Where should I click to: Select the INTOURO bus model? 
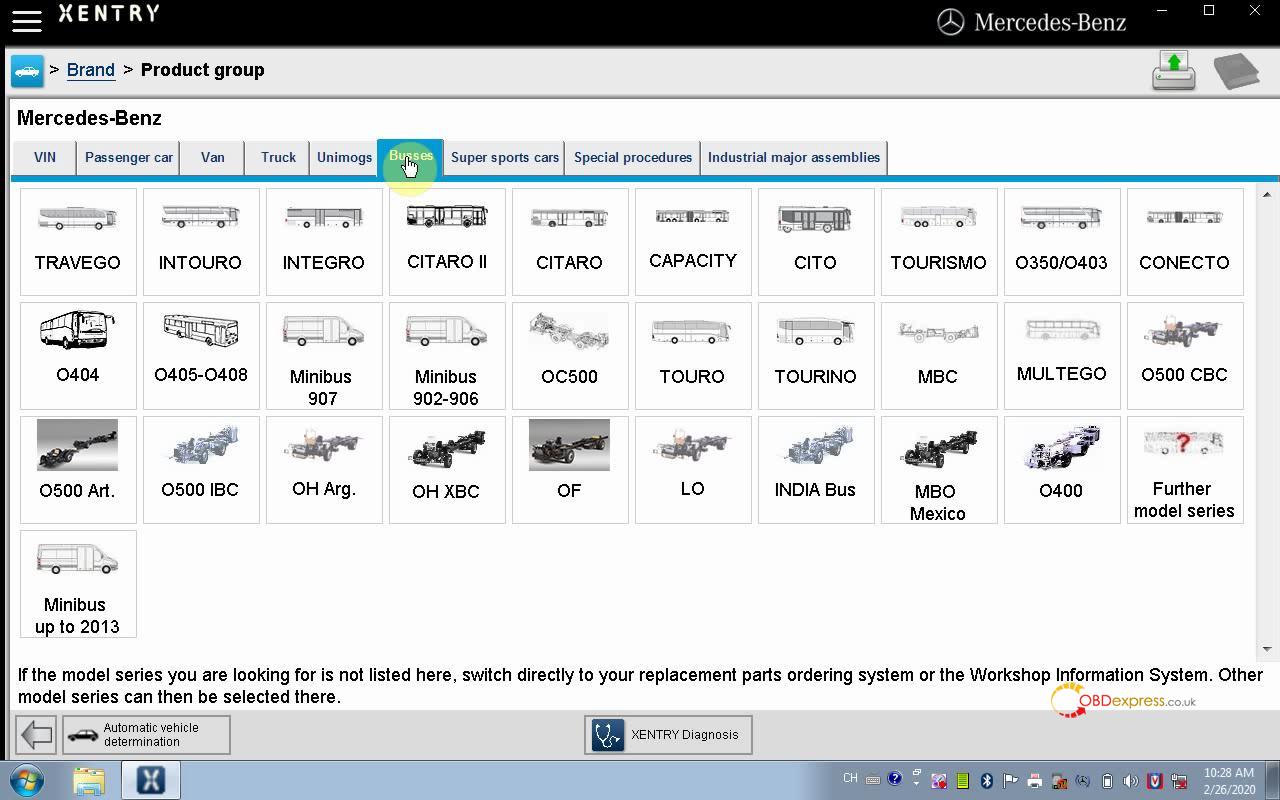(201, 242)
